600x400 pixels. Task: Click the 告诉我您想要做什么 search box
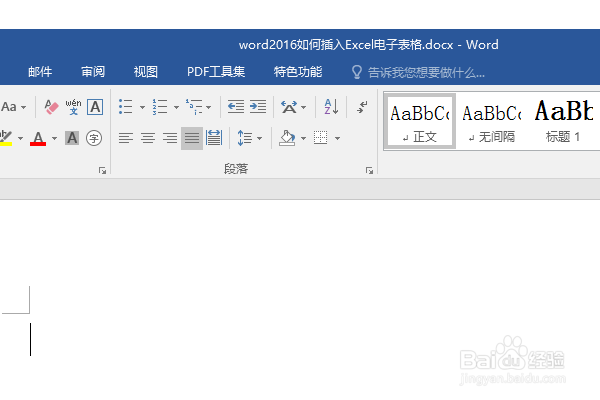426,72
